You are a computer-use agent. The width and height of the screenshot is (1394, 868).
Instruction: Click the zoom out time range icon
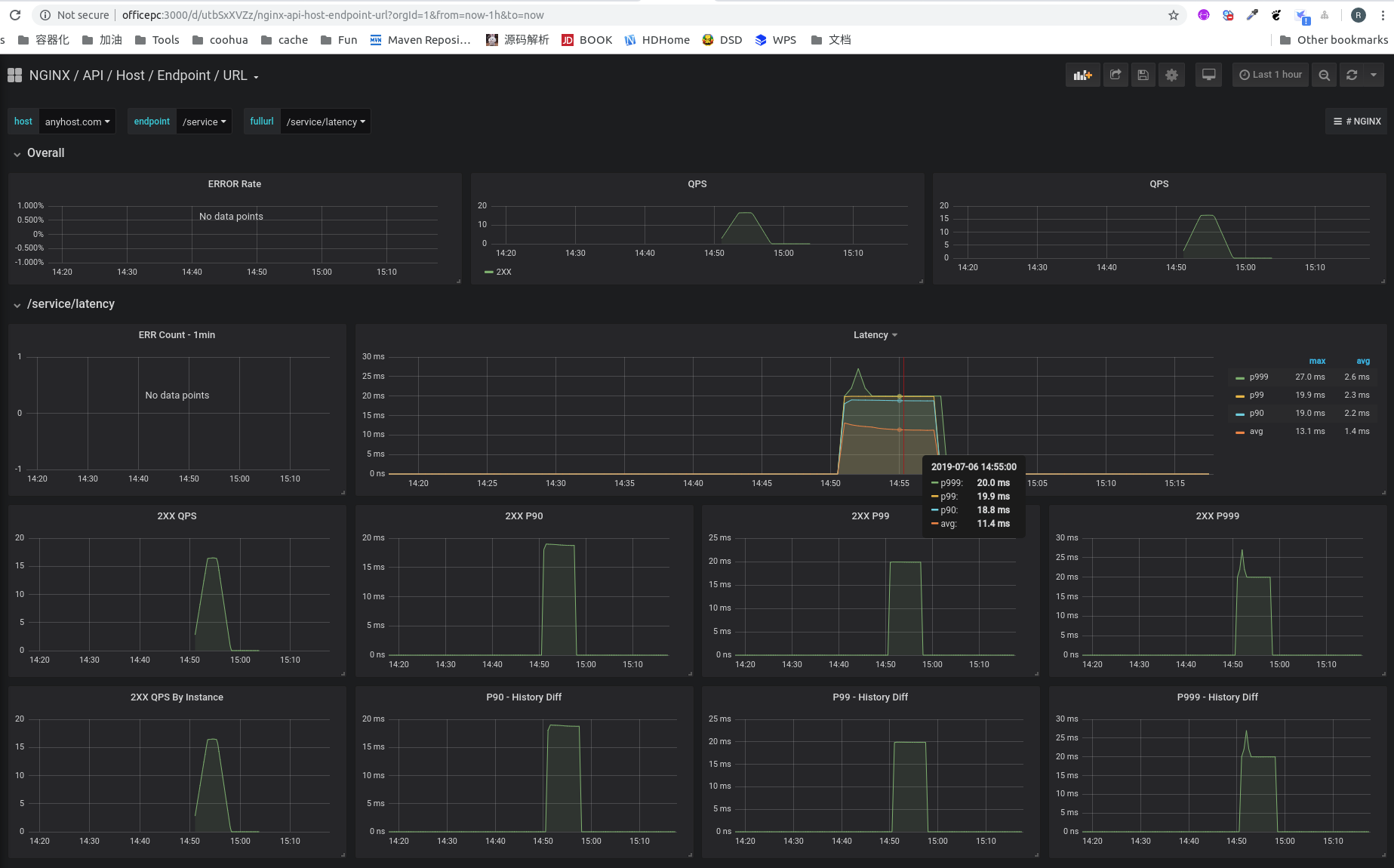1324,75
